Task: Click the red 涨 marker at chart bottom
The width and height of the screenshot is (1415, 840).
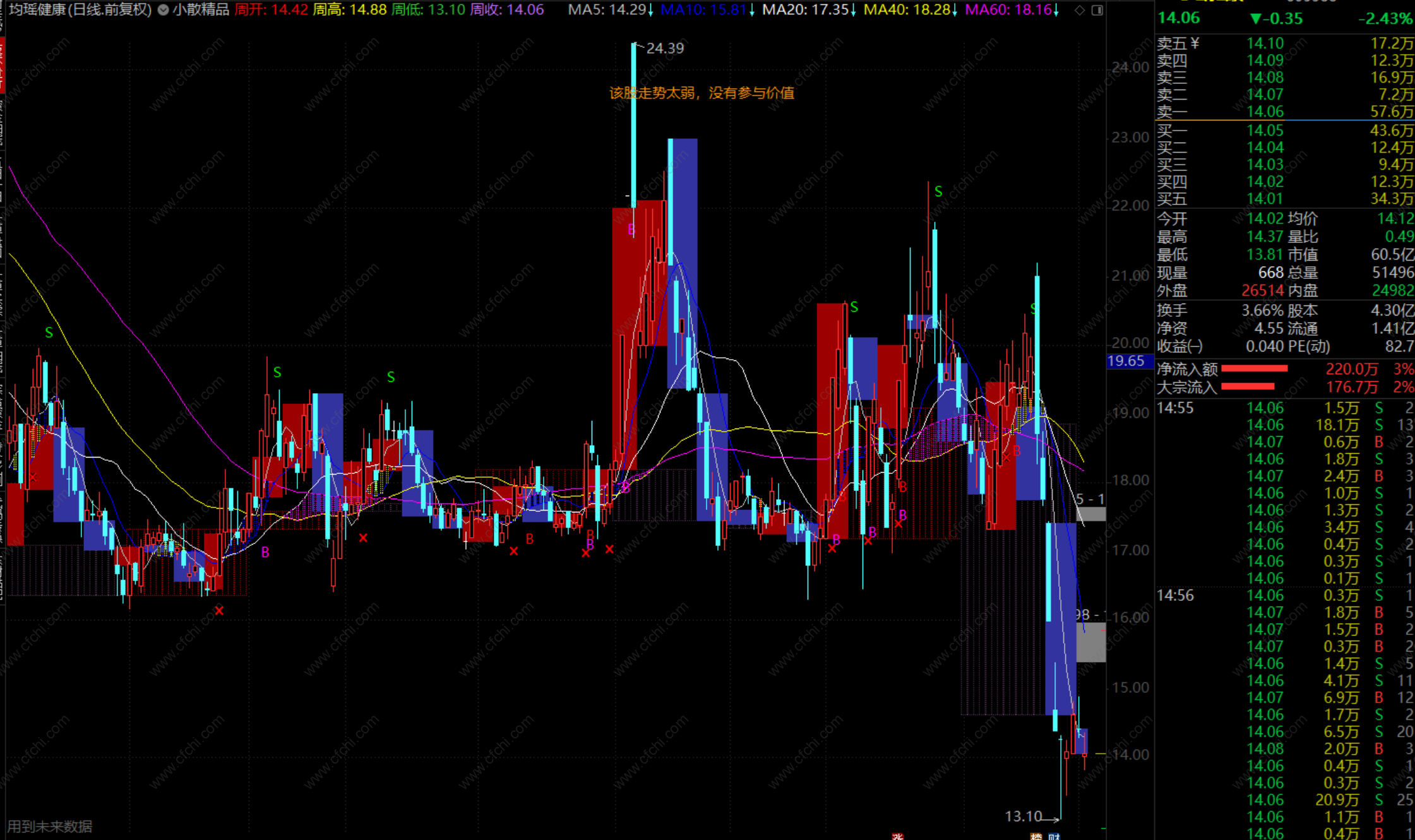Action: (897, 836)
